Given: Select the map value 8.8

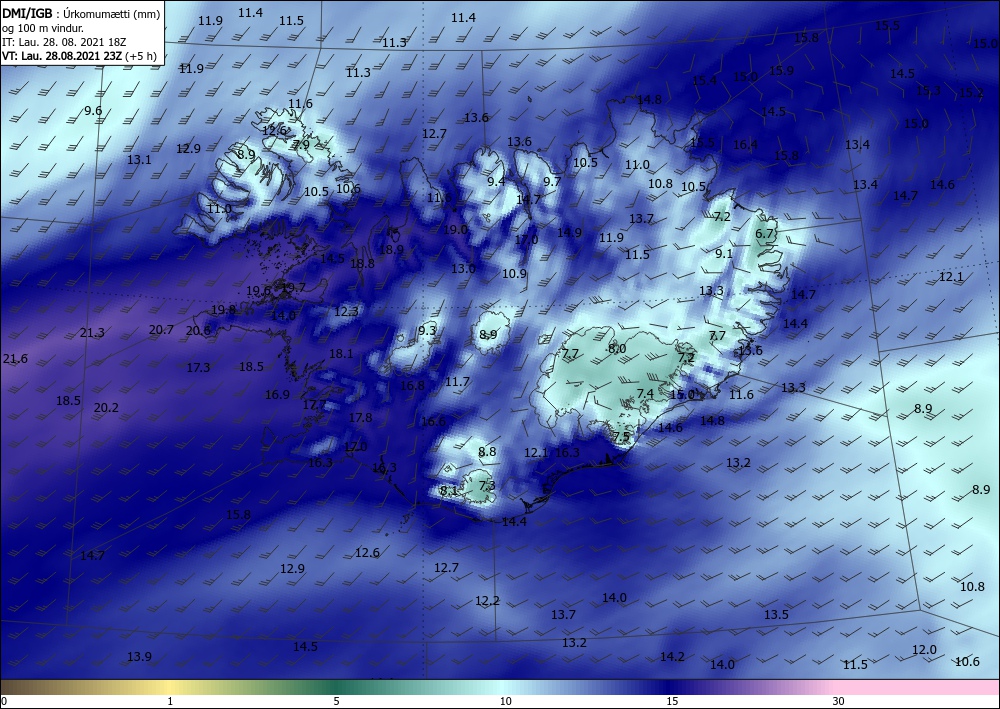Looking at the screenshot, I should pyautogui.click(x=487, y=451).
